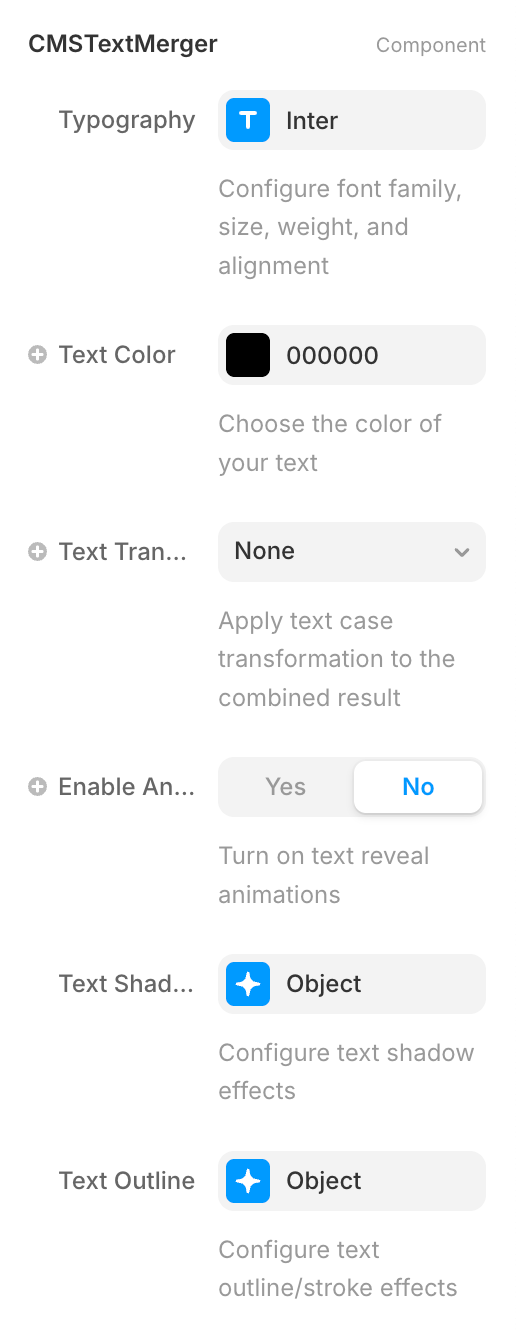Click the Text Color property label
The height and width of the screenshot is (1332, 516).
coord(117,355)
